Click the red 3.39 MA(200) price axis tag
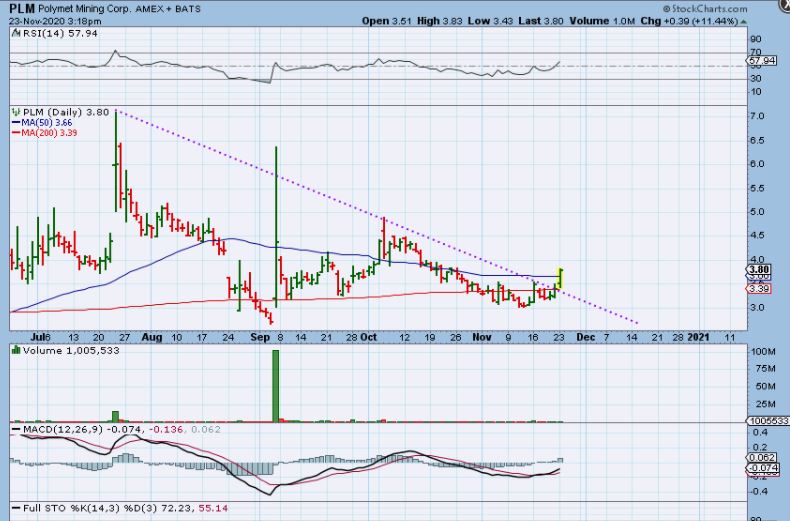790x521 pixels. [759, 289]
